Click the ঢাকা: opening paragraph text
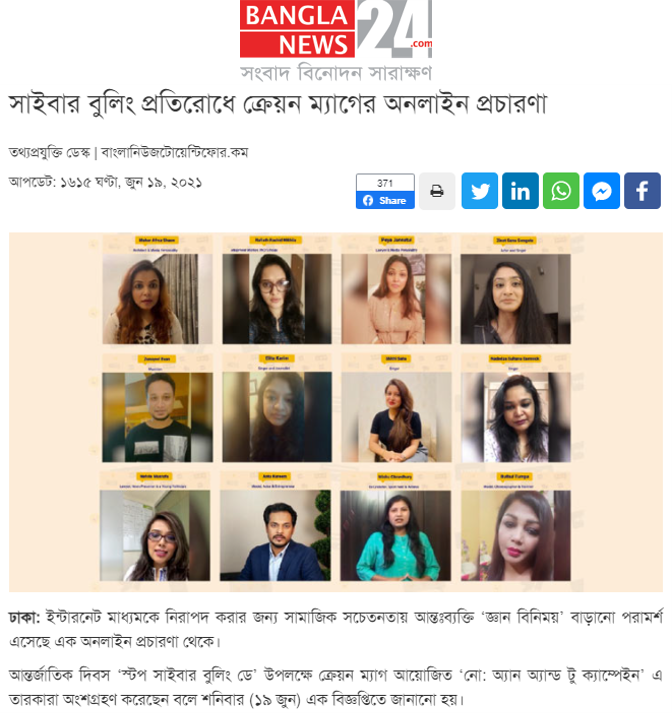Image resolution: width=672 pixels, height=713 pixels. [x=336, y=629]
